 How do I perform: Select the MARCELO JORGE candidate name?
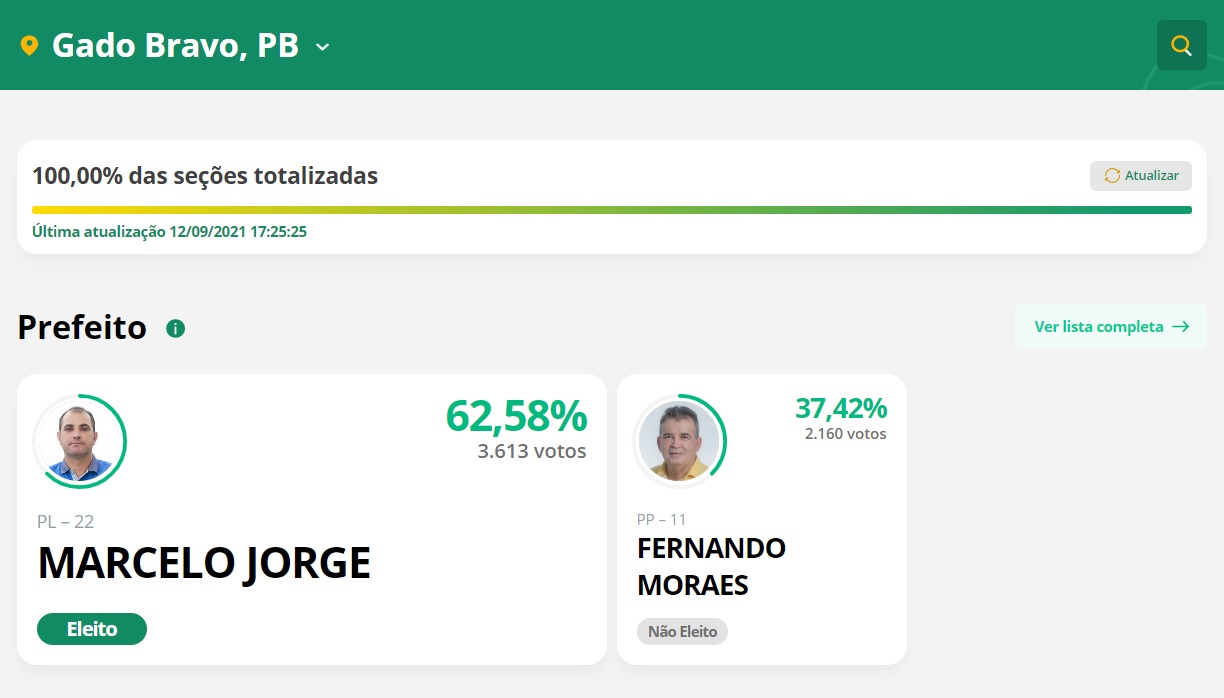pos(204,564)
